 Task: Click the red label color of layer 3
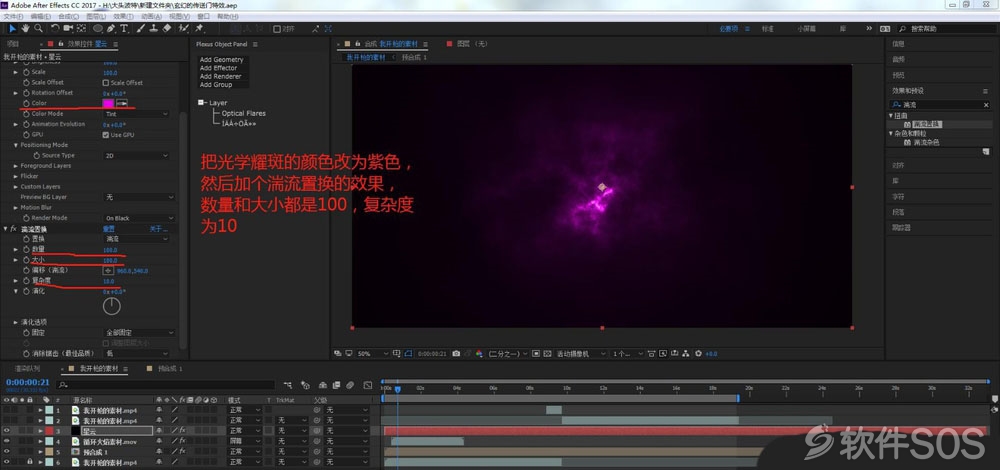(x=48, y=430)
